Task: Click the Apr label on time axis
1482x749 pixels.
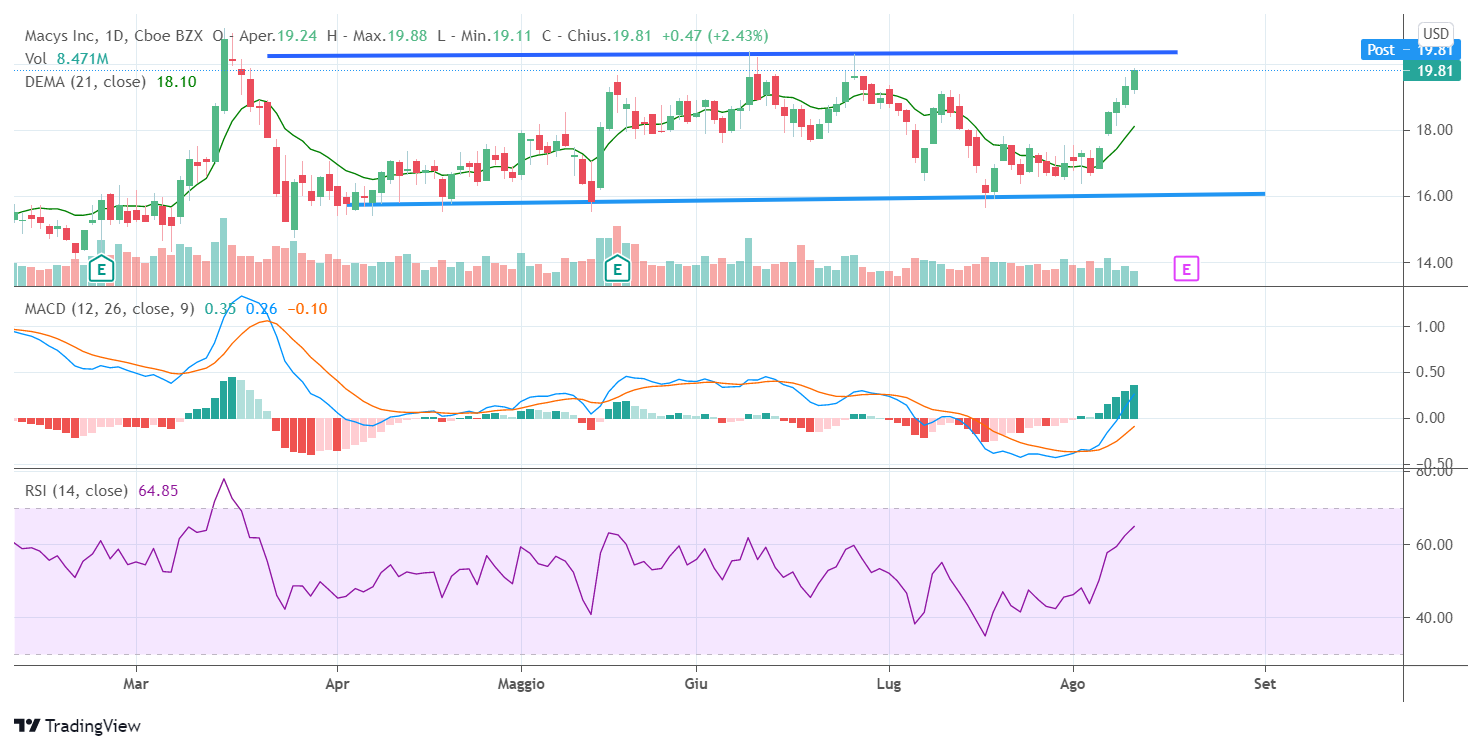Action: tap(337, 685)
